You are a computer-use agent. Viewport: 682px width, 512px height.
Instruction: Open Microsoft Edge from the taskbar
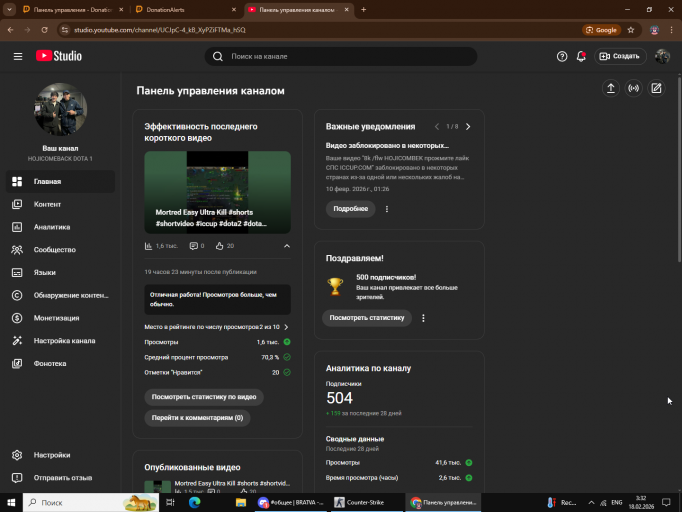[194, 503]
